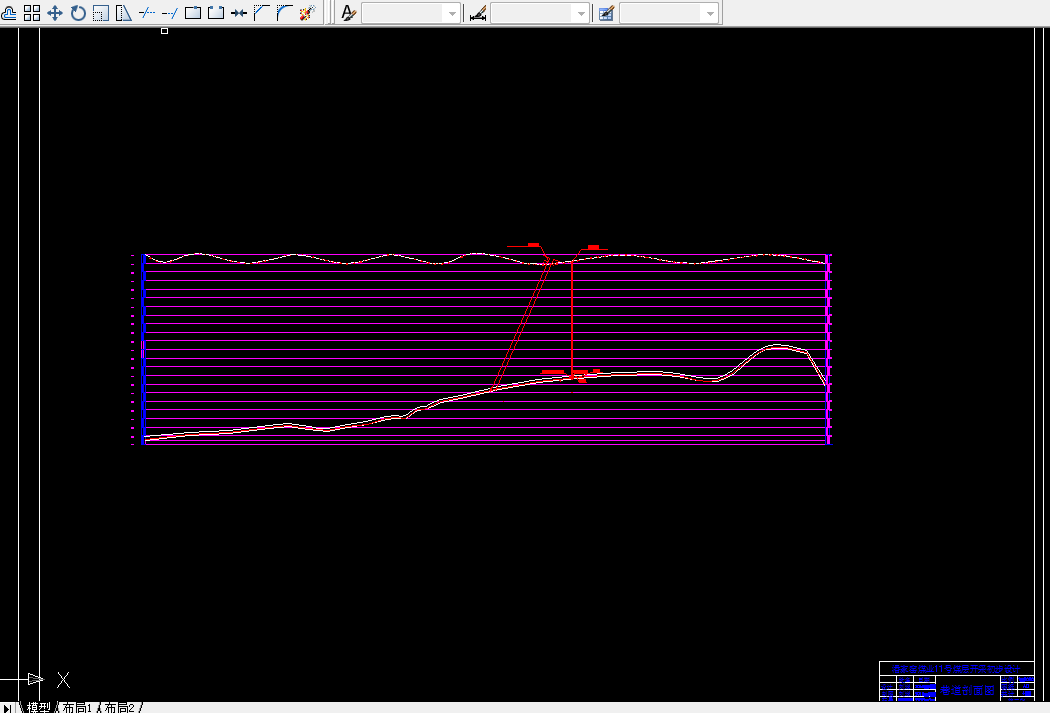Select the Scale tool
This screenshot has height=713, width=1050.
coord(100,13)
